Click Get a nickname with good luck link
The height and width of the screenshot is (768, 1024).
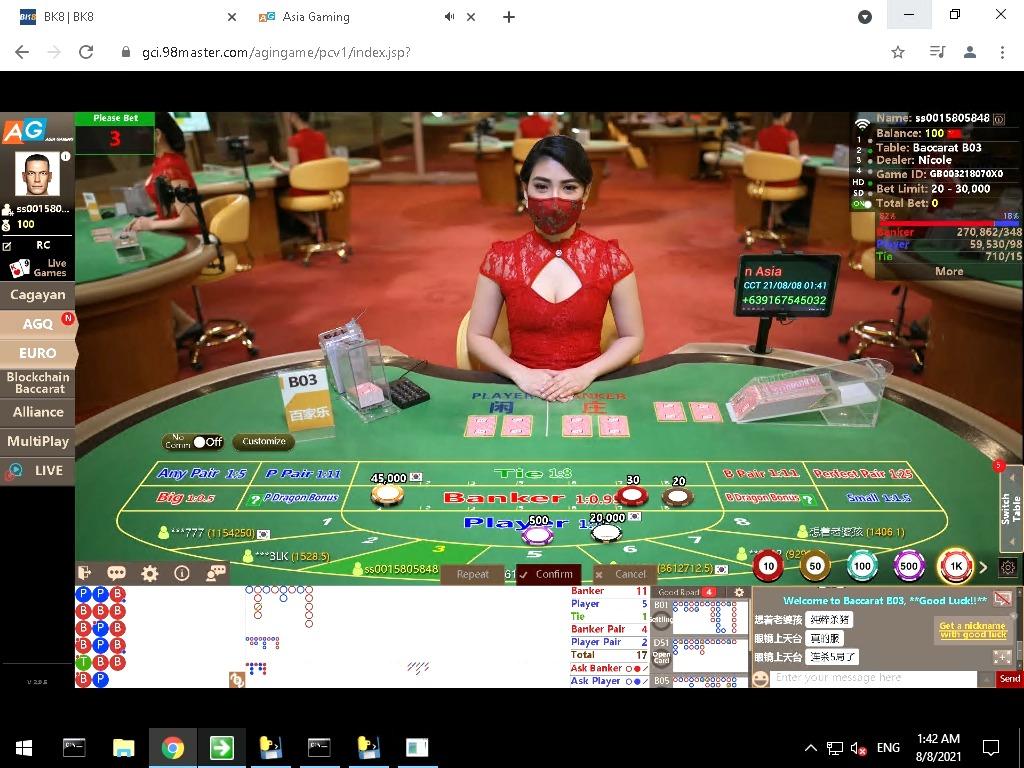[972, 630]
